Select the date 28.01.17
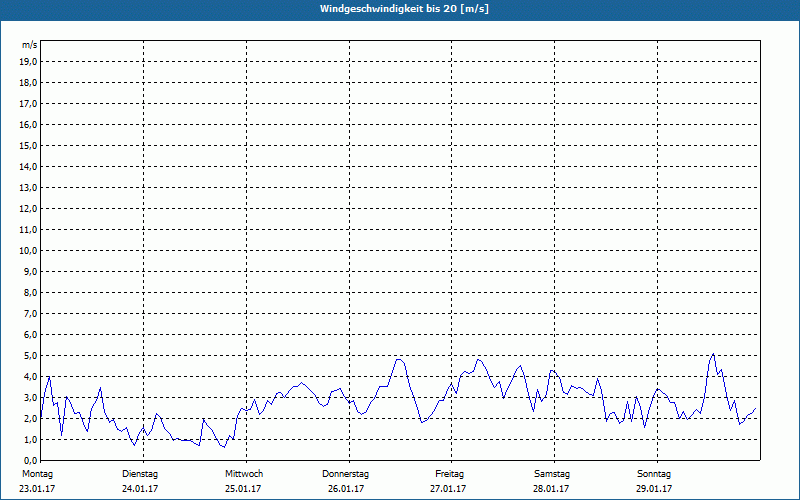Screen dimensions: 800x500 (x=551, y=489)
